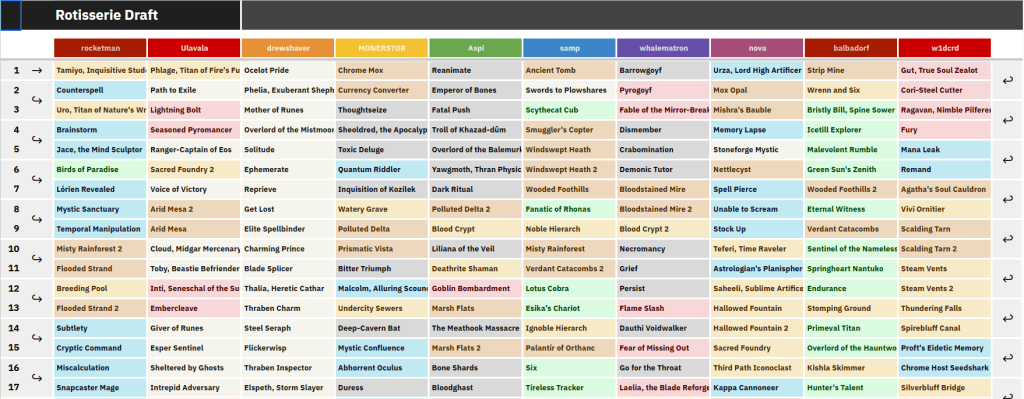Viewport: 1024px width, 399px height.
Task: Click the curved arrow between rows 2 and 3
Action: click(x=37, y=101)
